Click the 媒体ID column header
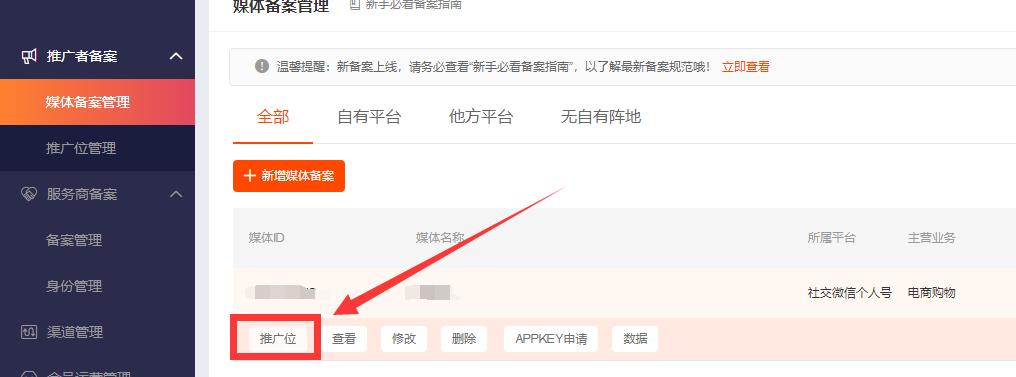Image resolution: width=1016 pixels, height=377 pixels. tap(267, 238)
